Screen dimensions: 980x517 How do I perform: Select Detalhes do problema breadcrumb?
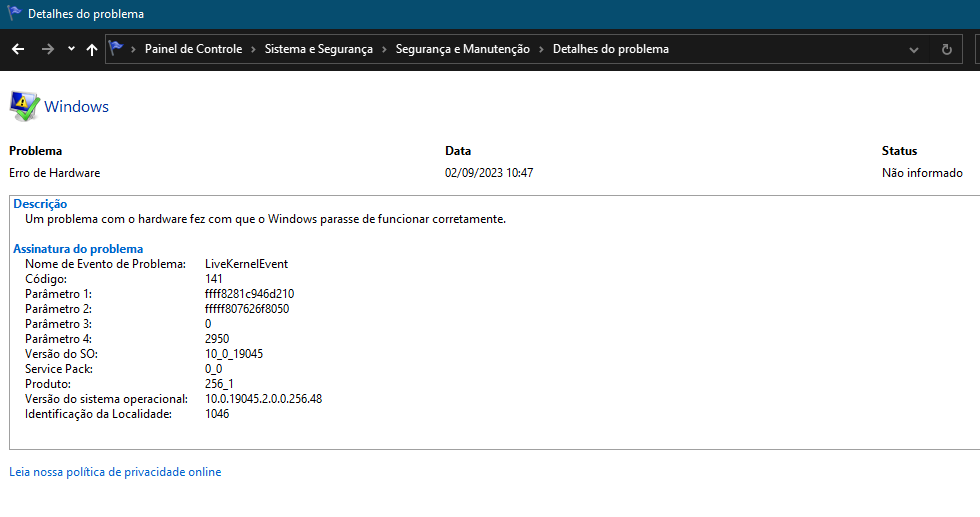(x=611, y=49)
